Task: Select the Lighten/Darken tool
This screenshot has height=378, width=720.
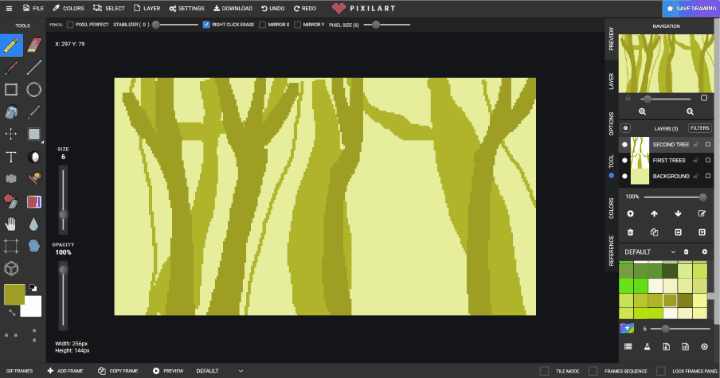Action: coord(34,157)
